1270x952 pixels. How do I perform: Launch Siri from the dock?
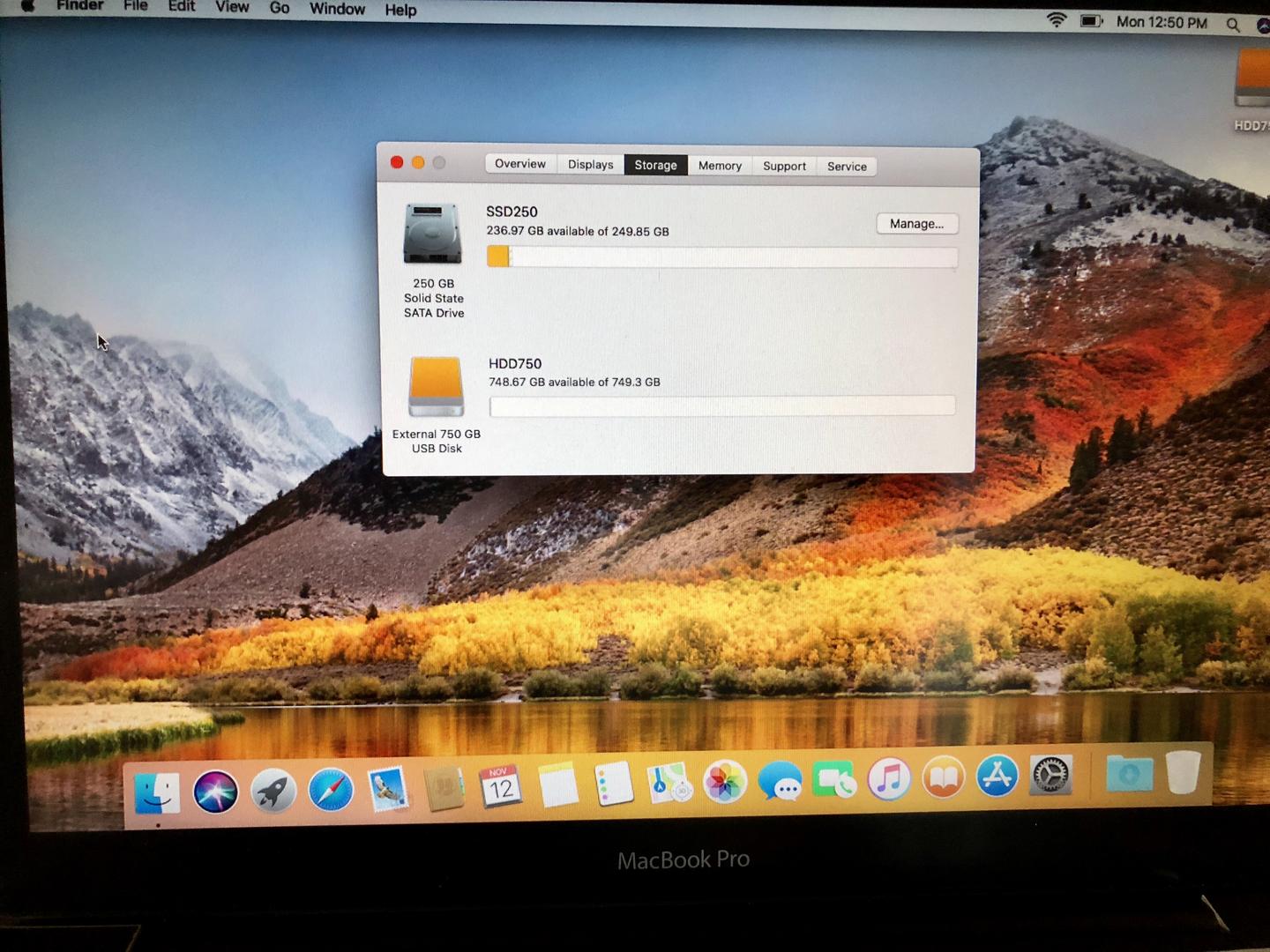pos(215,791)
